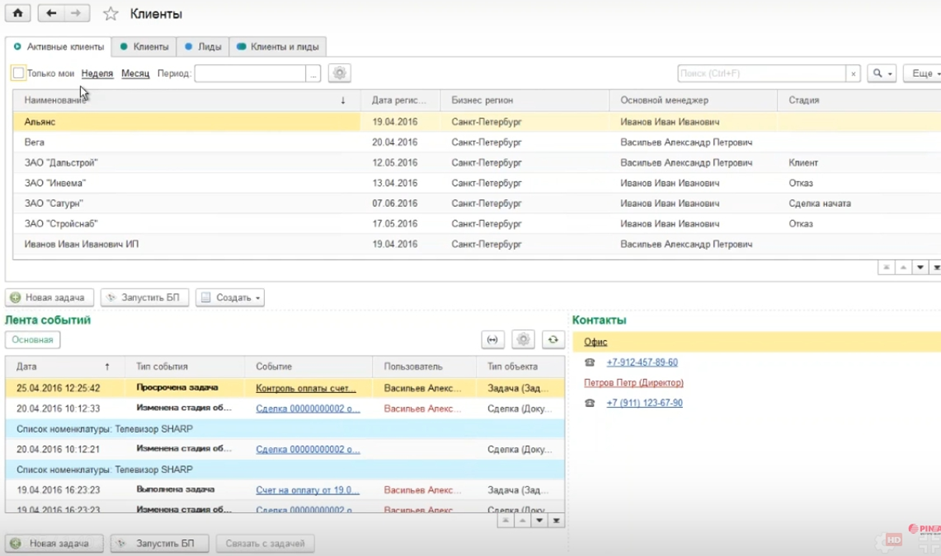Screen dimensions: 941x556
Task: Click upper Запустить БП button
Action: coord(145,297)
